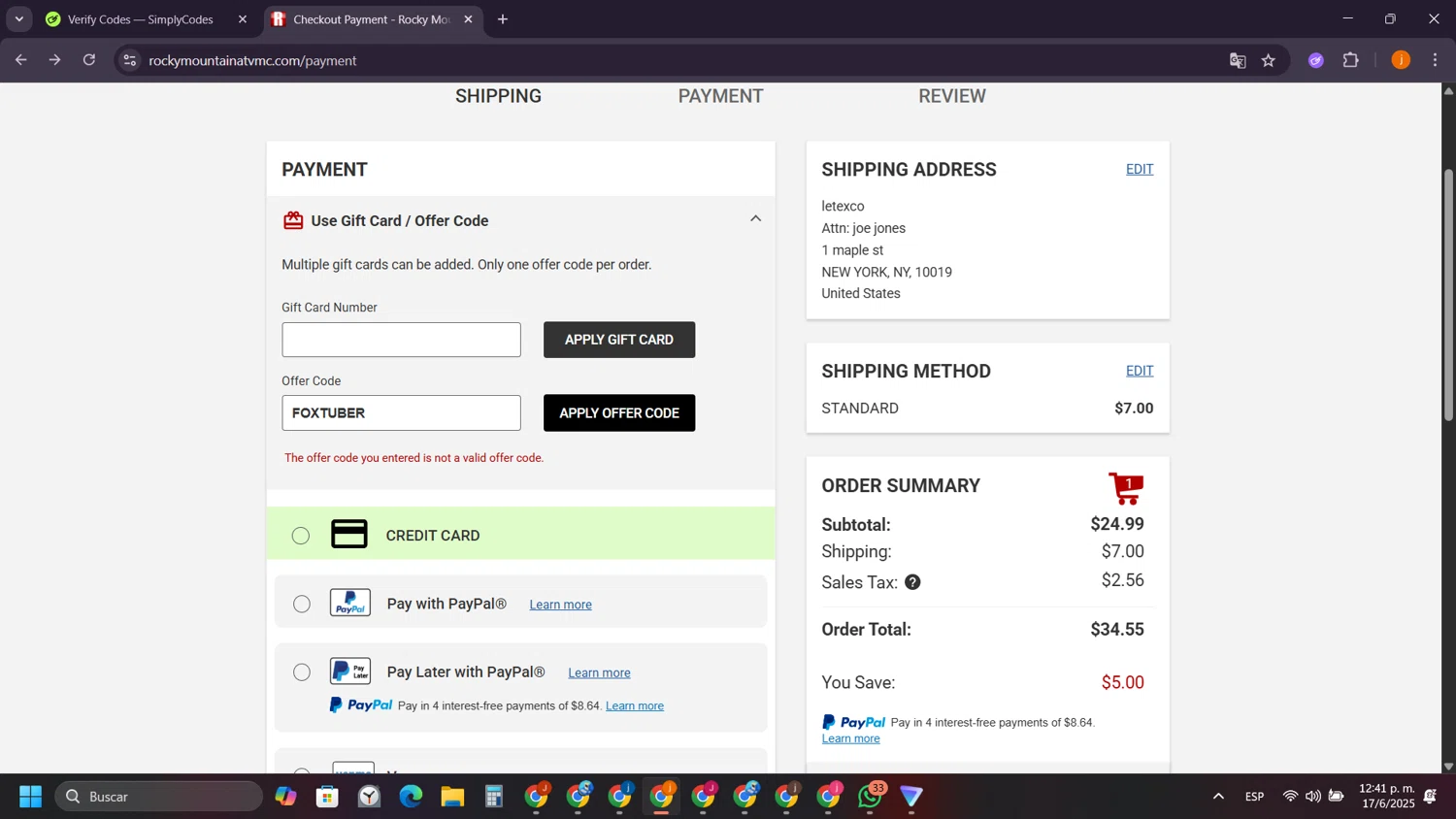Click the taskbar Buscar search box
The height and width of the screenshot is (819, 1456).
click(159, 797)
